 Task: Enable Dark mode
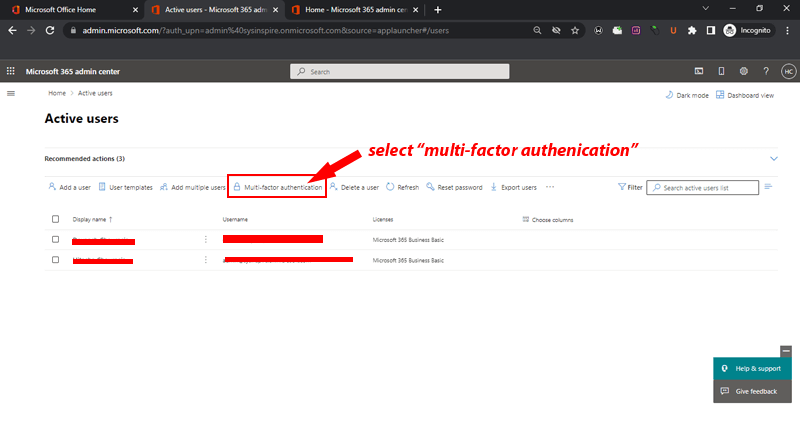(x=687, y=95)
